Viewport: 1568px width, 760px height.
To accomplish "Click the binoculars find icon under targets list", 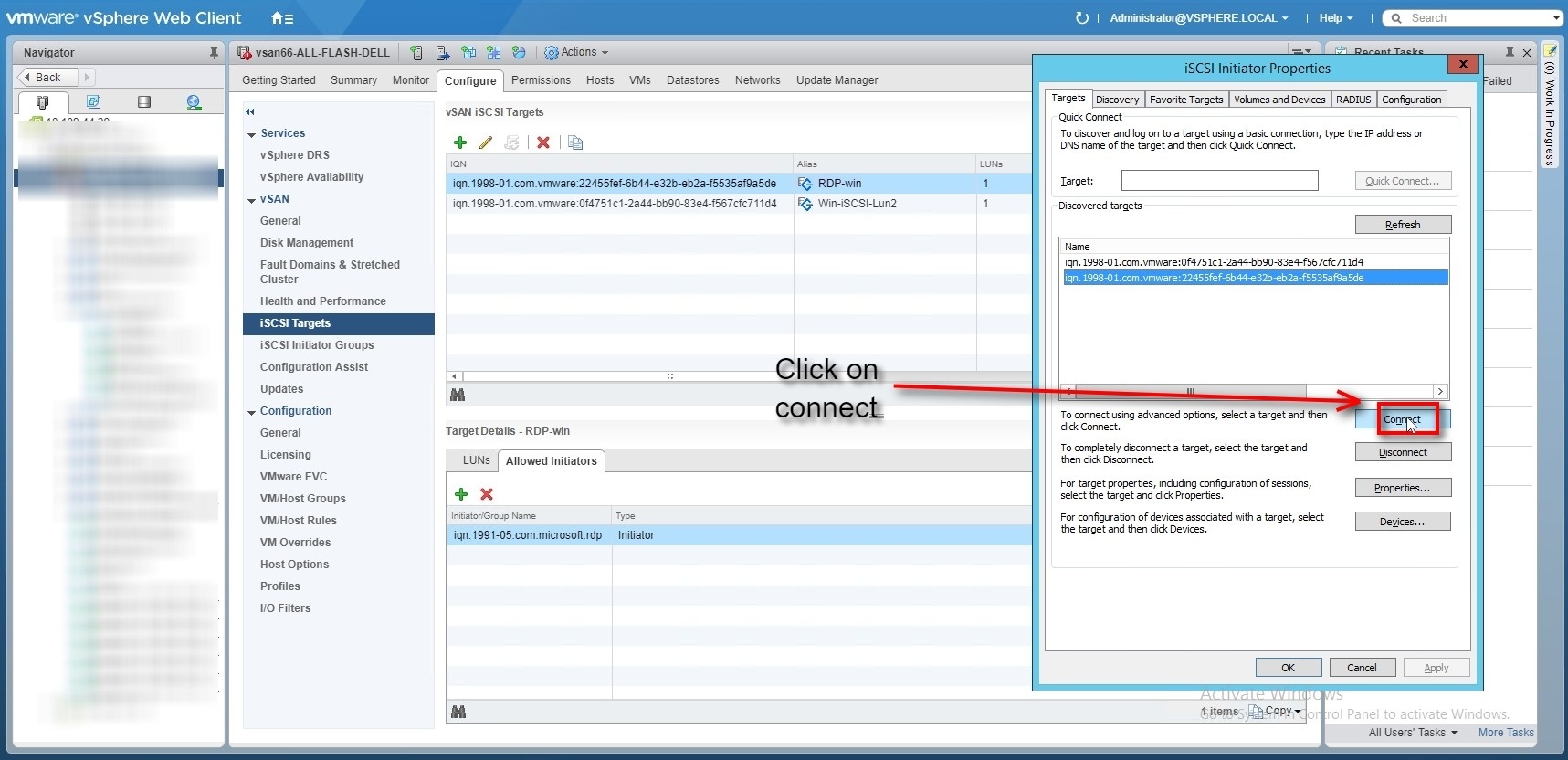I will point(458,395).
